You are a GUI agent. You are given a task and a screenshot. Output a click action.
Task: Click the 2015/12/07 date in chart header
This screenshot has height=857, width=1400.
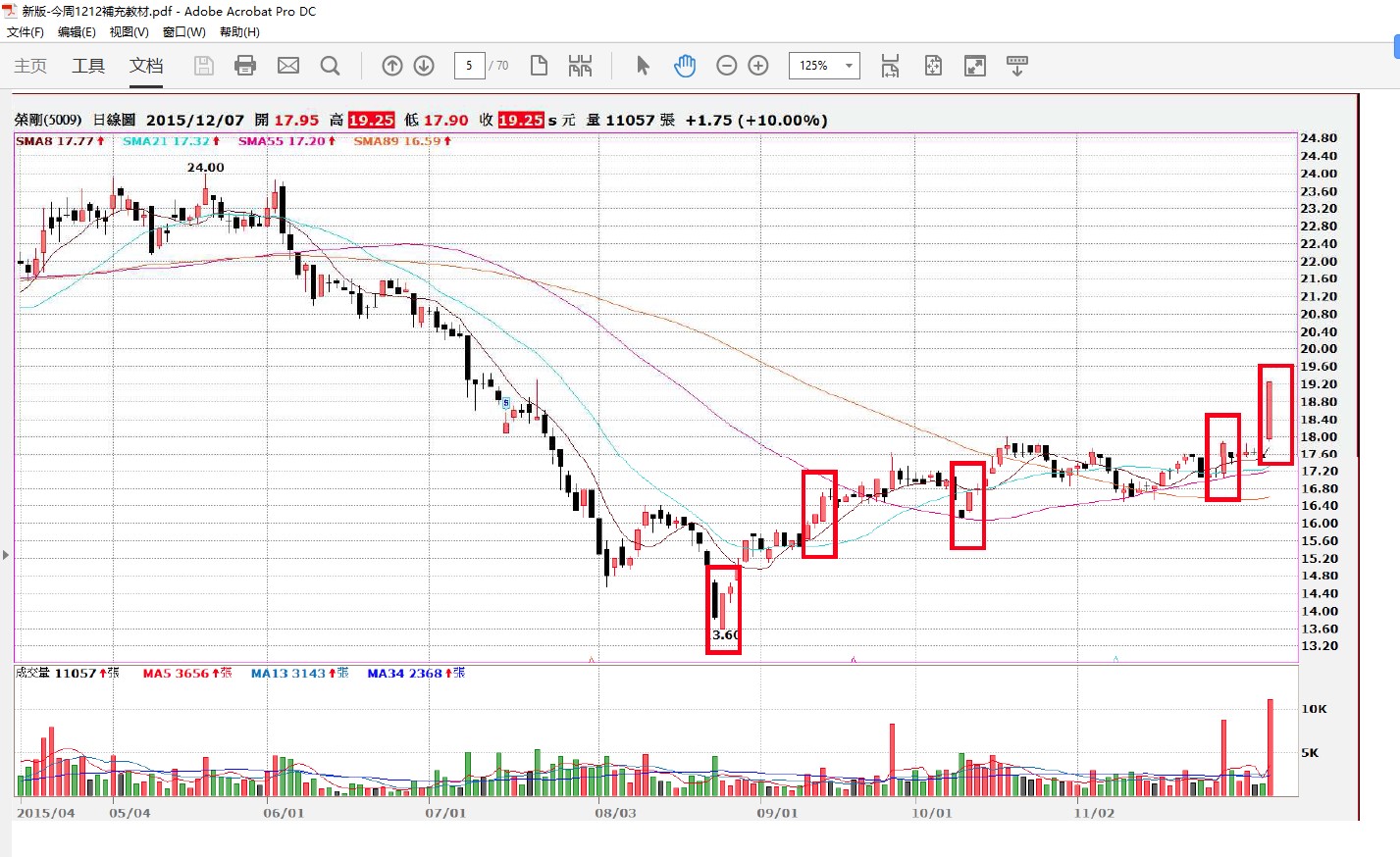point(195,120)
